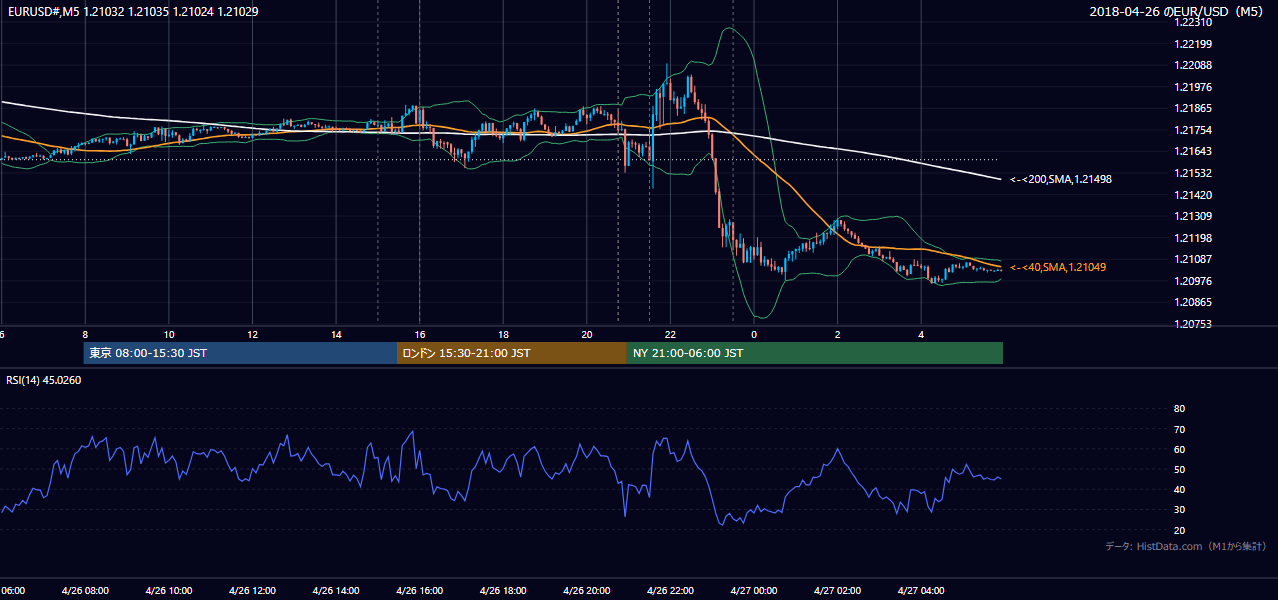Click the RSI(14) 45.0260 indicator label

44,380
